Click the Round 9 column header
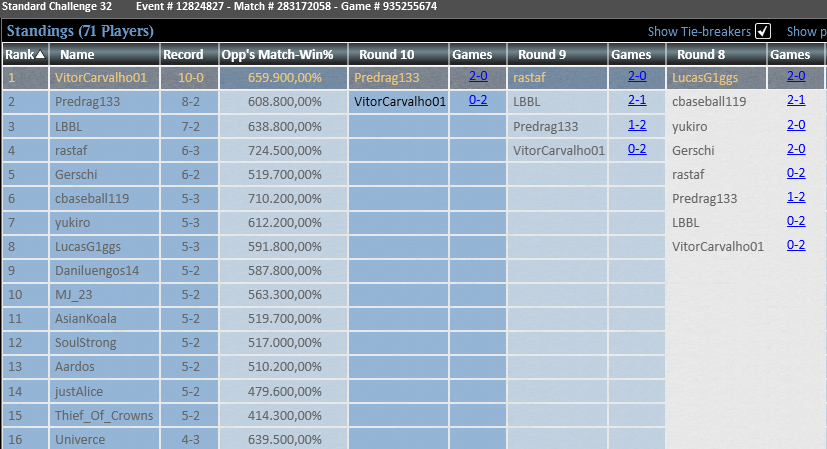The width and height of the screenshot is (827, 449). [x=557, y=54]
